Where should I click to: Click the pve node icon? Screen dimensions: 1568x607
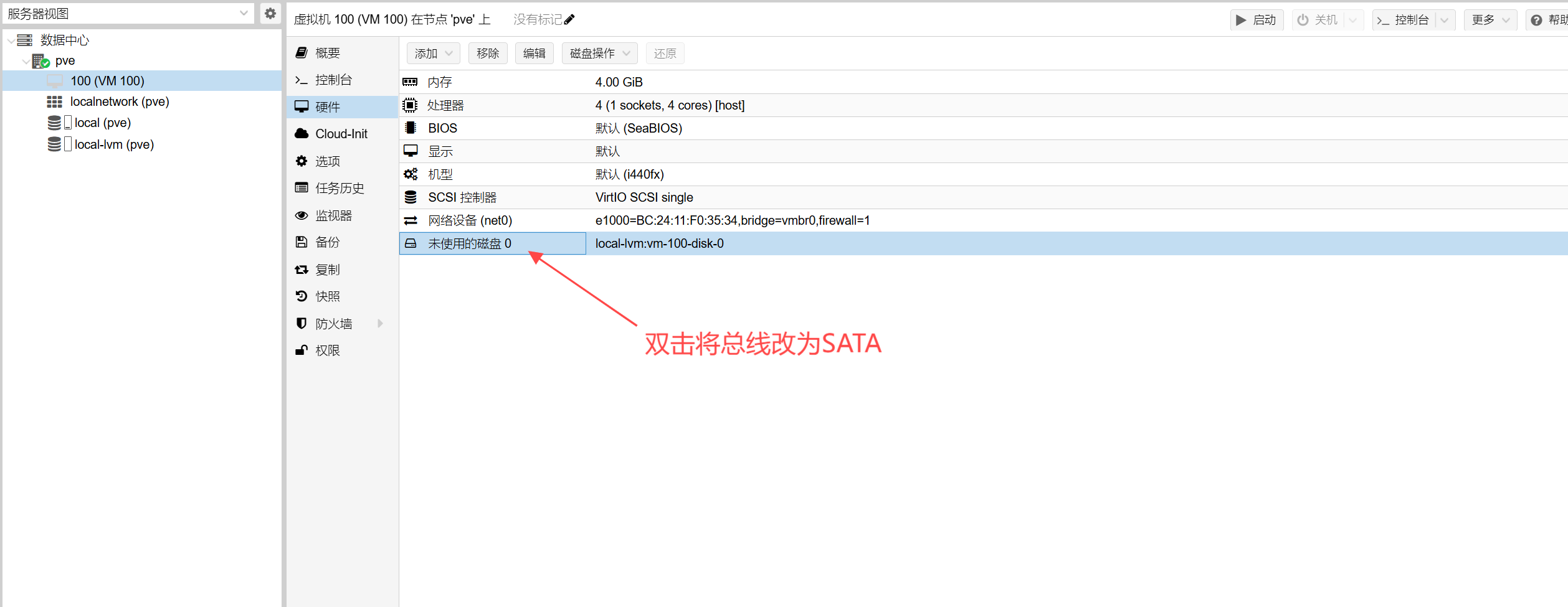tap(40, 61)
